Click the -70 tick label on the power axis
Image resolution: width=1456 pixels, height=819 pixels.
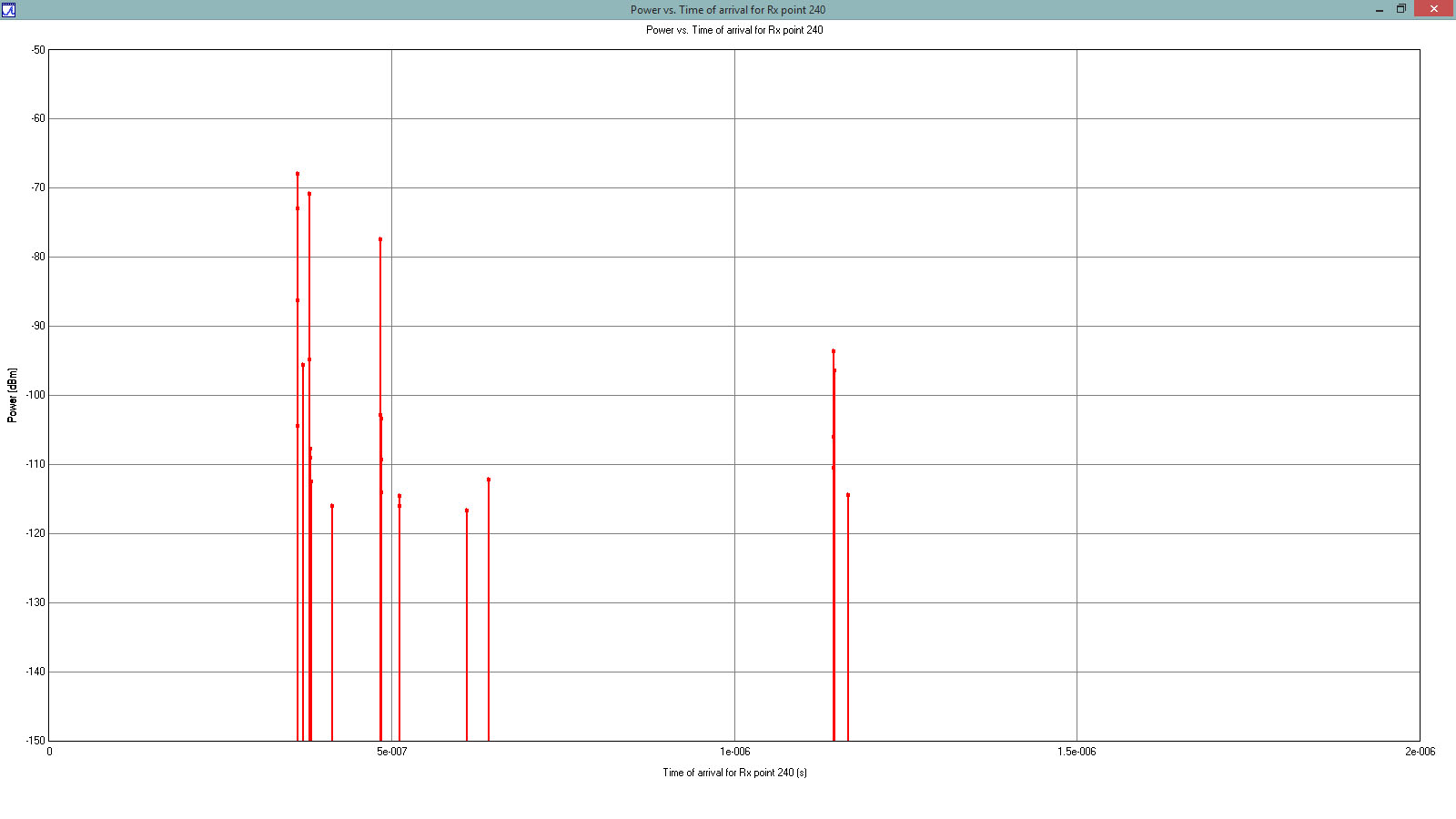[37, 187]
